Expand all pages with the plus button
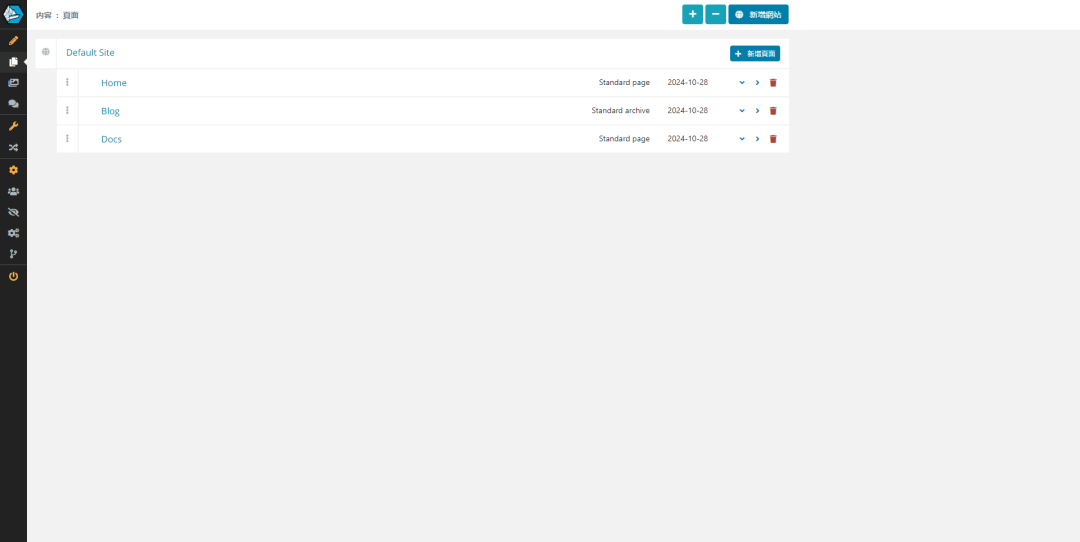Screen dimensions: 1080x542 (692, 14)
